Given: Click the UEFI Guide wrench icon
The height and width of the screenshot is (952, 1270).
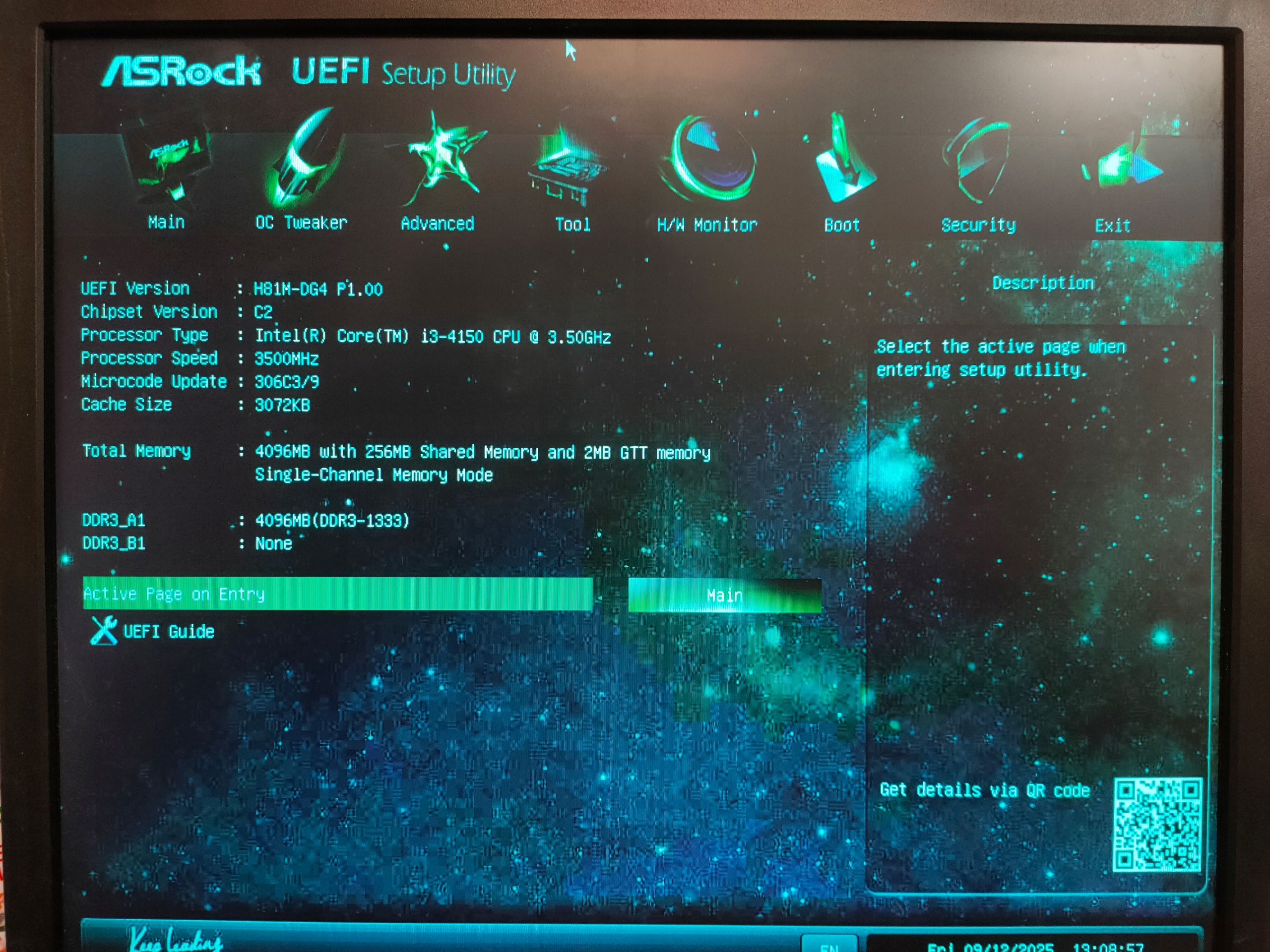Looking at the screenshot, I should point(103,630).
